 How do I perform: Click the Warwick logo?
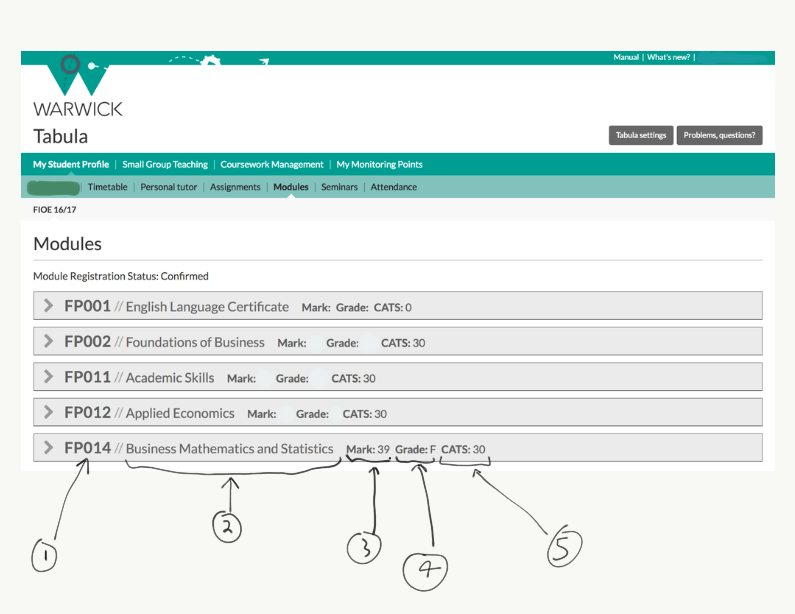pos(78,90)
